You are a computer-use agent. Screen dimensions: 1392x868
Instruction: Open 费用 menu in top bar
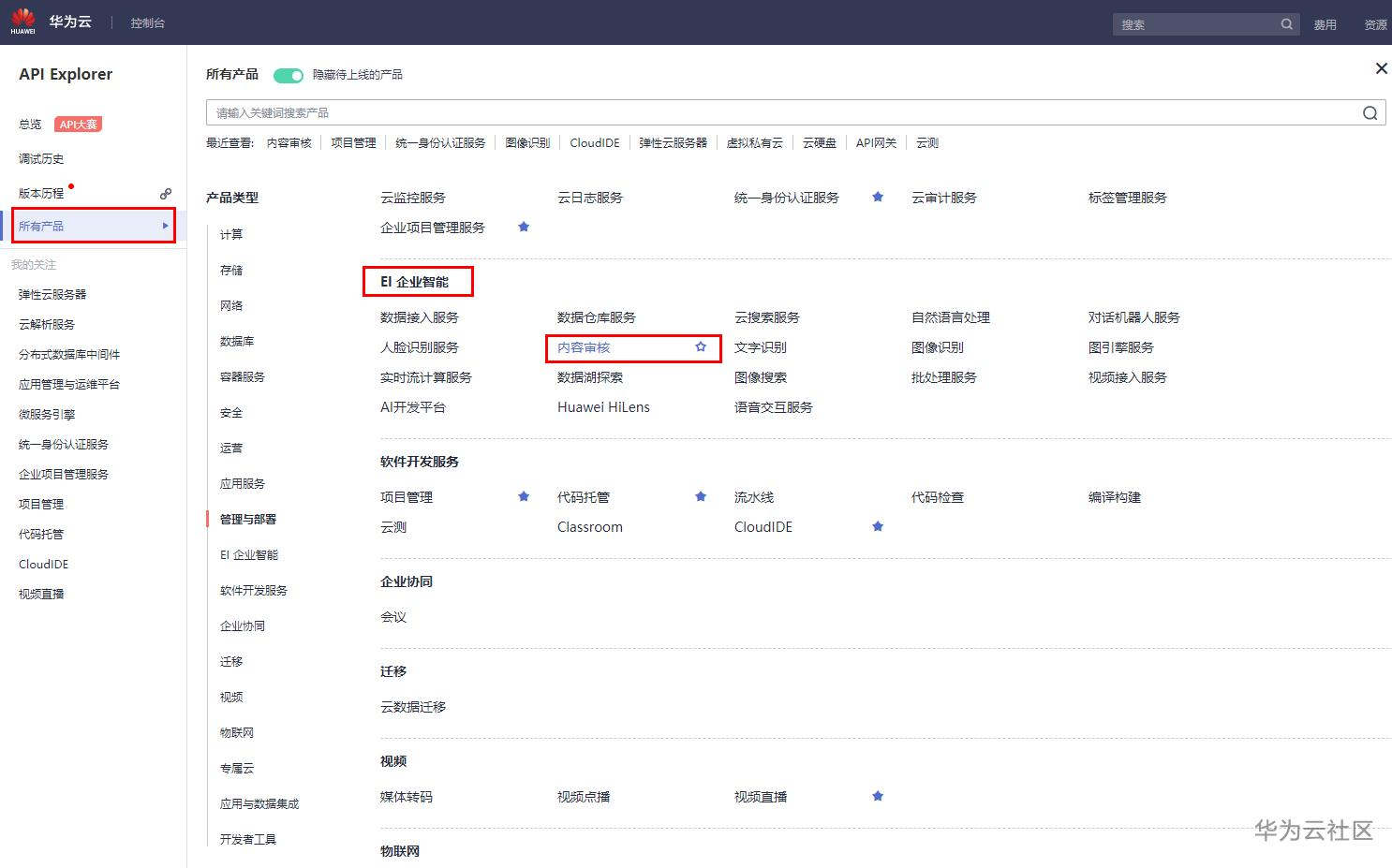pos(1325,25)
